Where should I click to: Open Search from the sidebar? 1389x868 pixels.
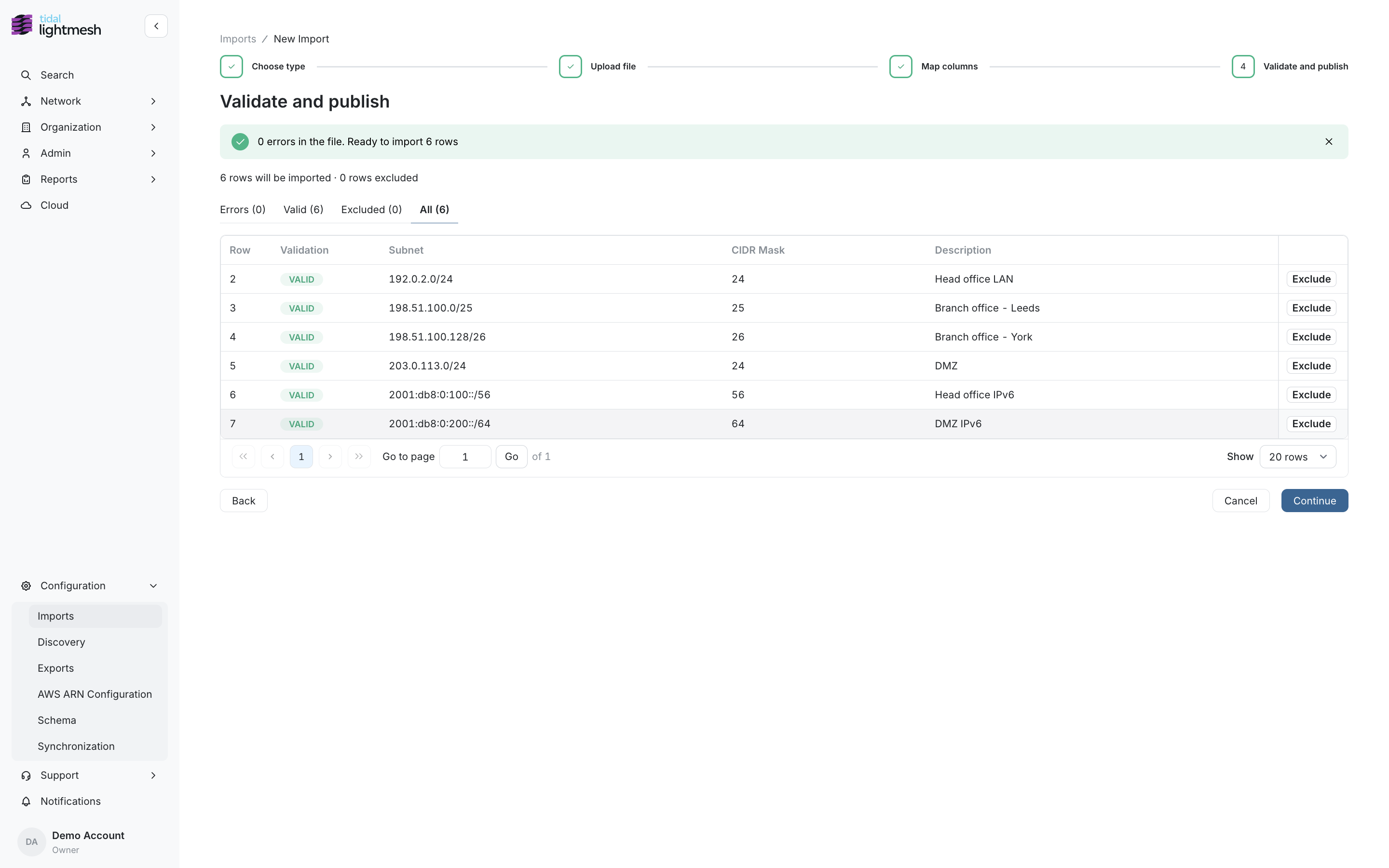89,75
